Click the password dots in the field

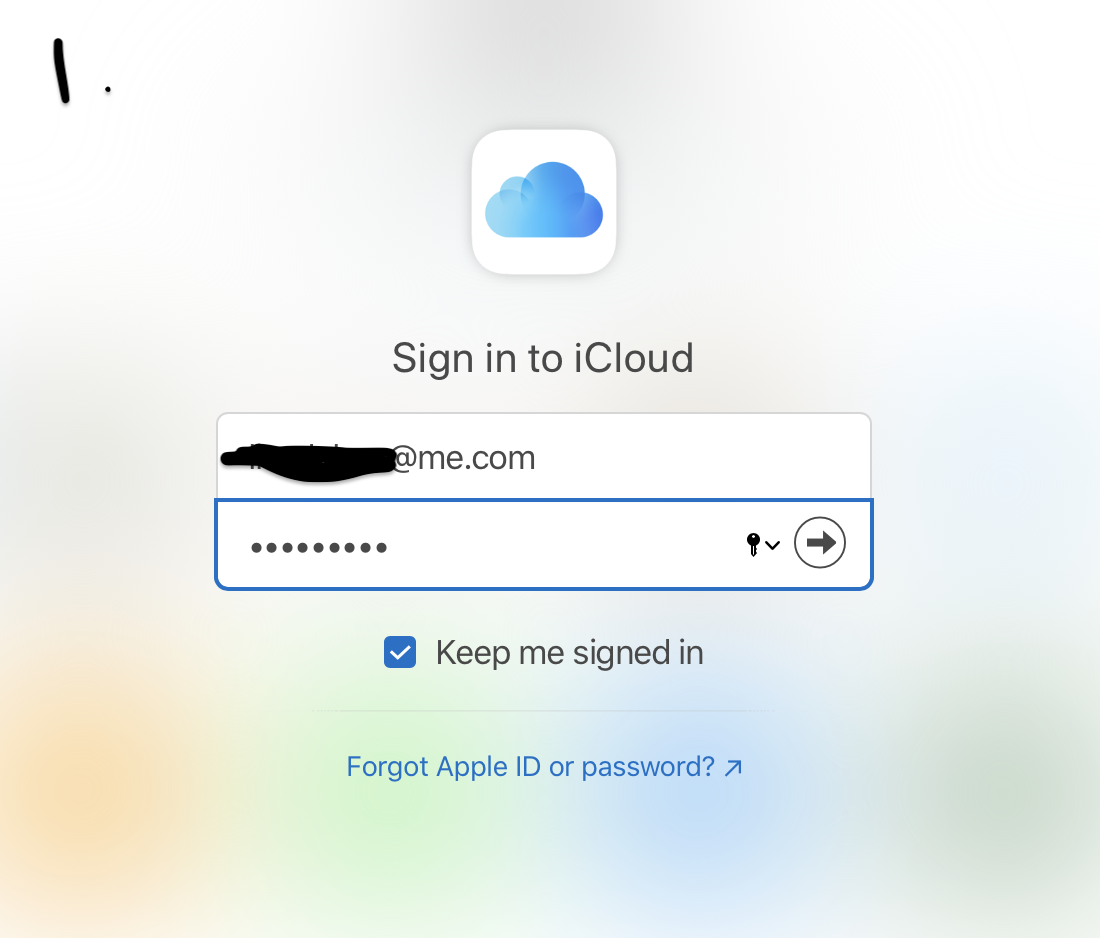pos(319,547)
